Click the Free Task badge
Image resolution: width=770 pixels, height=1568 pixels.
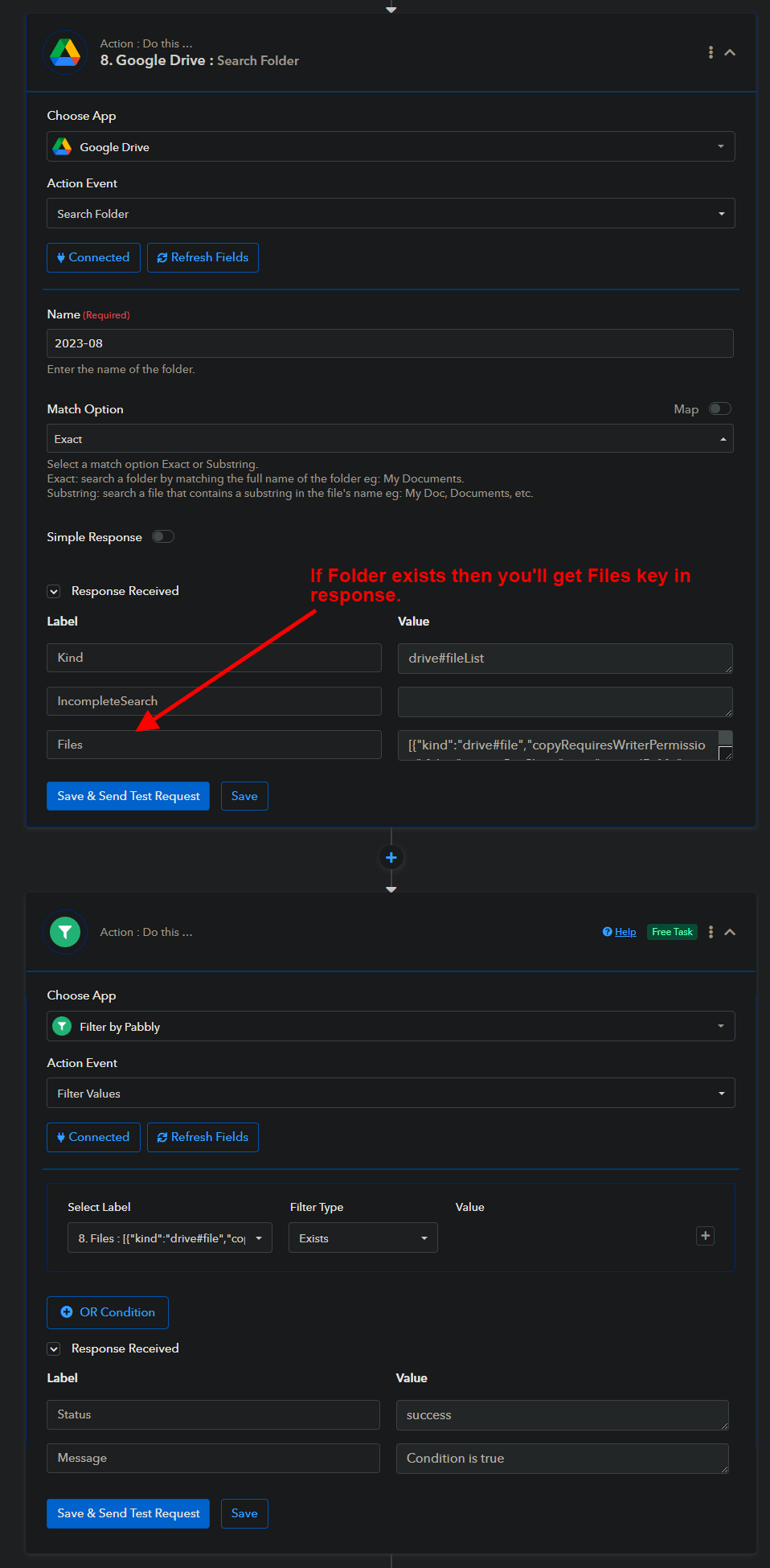(672, 932)
